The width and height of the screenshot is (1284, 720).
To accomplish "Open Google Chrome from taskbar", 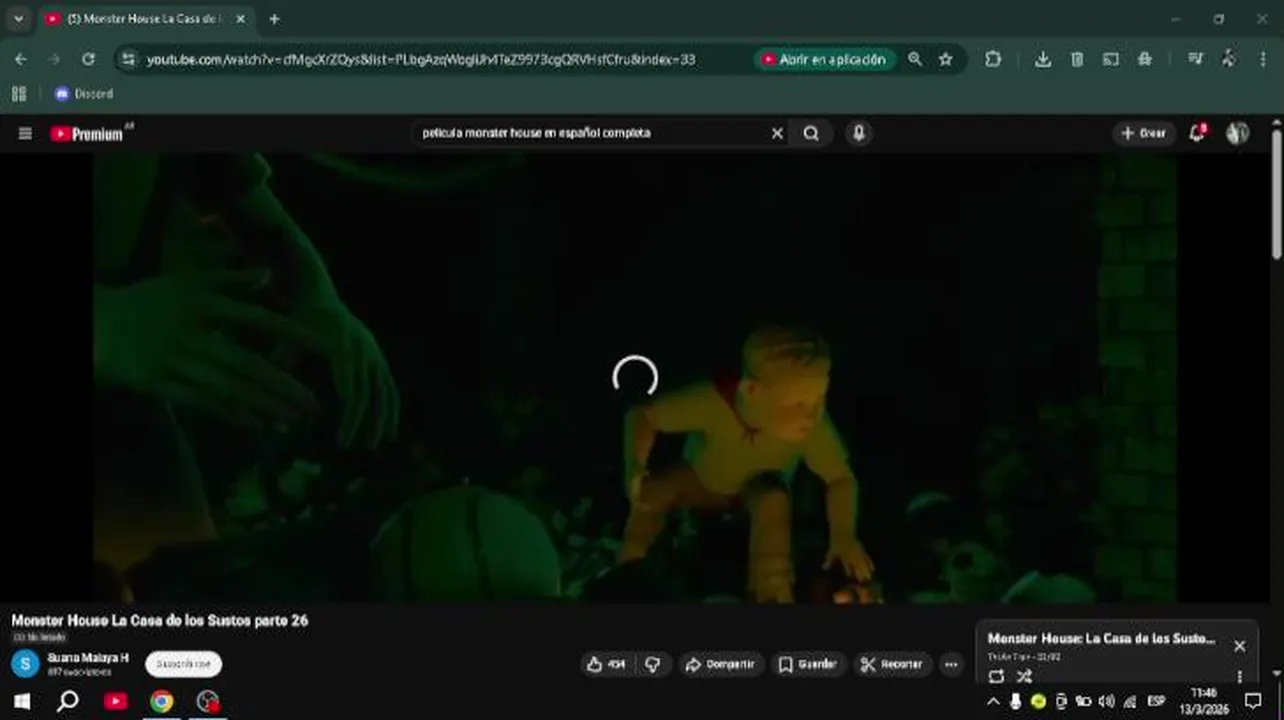I will click(162, 701).
